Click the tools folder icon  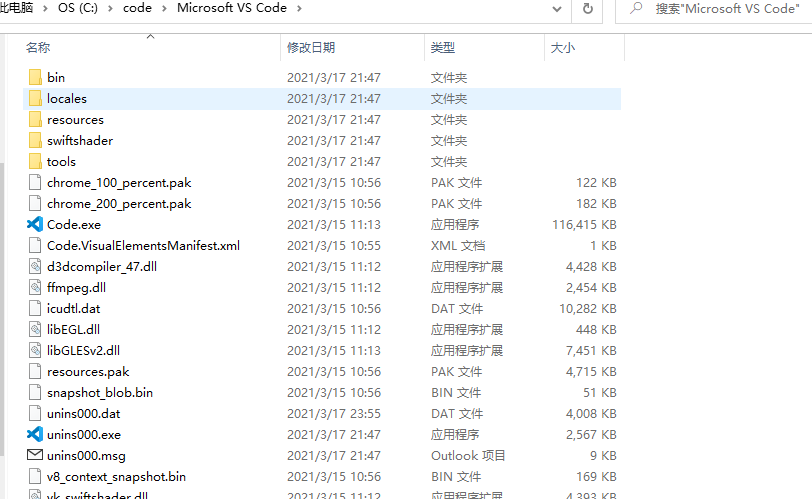tap(35, 162)
